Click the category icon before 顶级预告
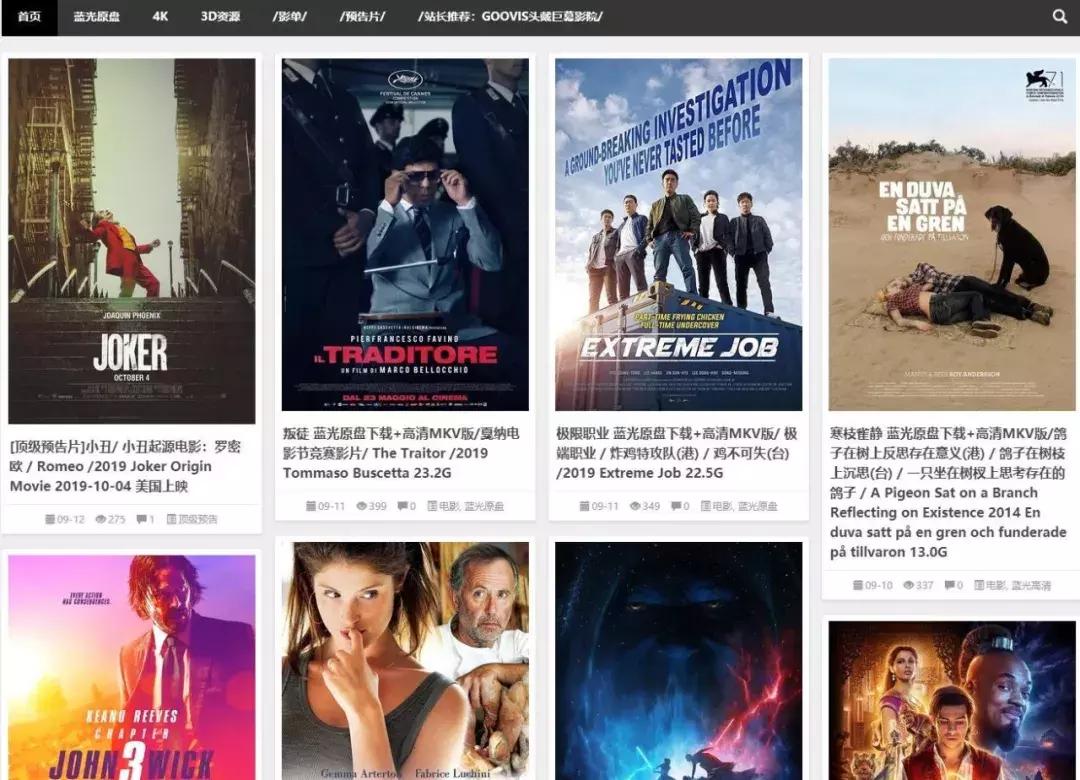Screen dimensions: 1080x780 click(x=172, y=519)
